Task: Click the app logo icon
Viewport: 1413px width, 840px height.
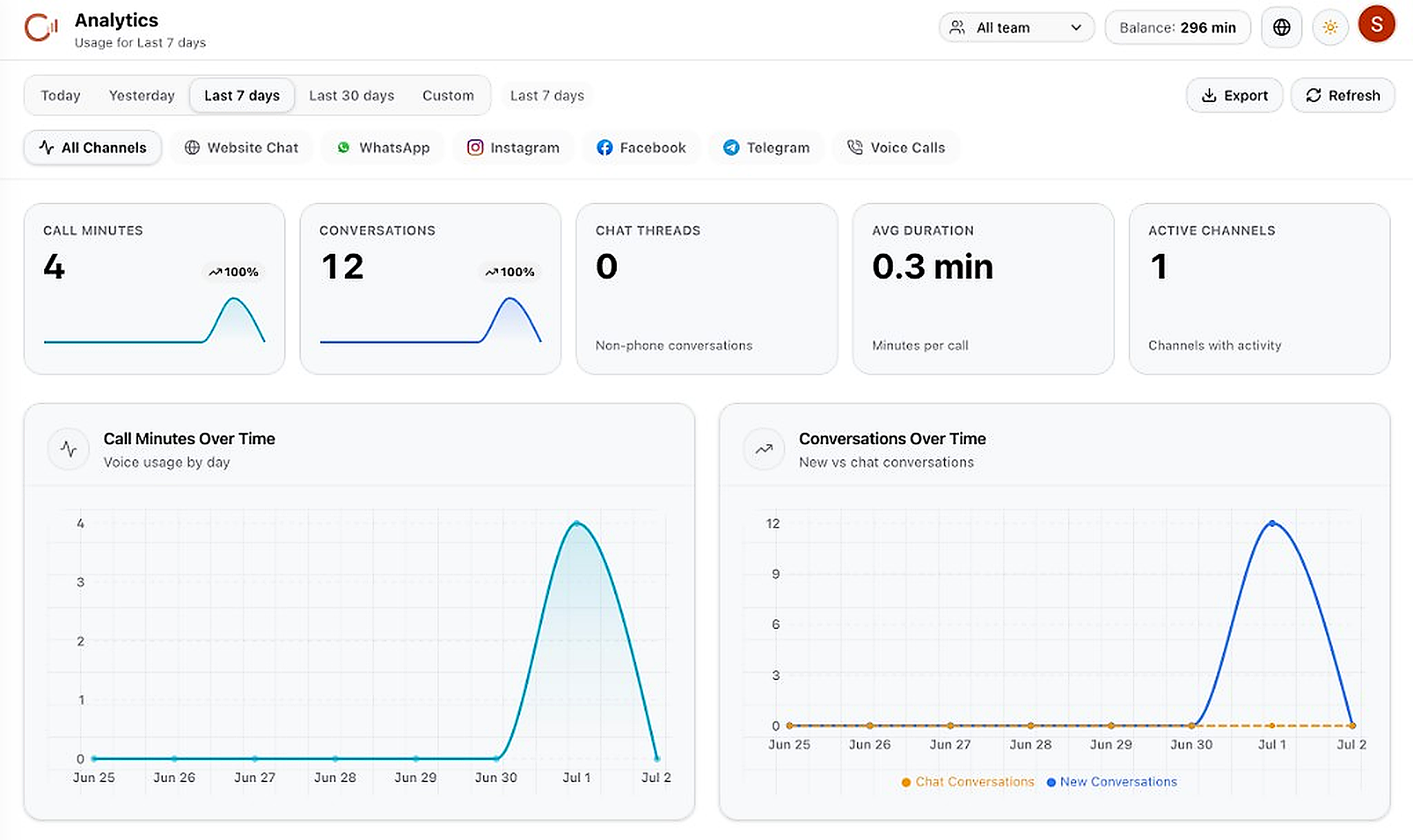Action: click(41, 28)
